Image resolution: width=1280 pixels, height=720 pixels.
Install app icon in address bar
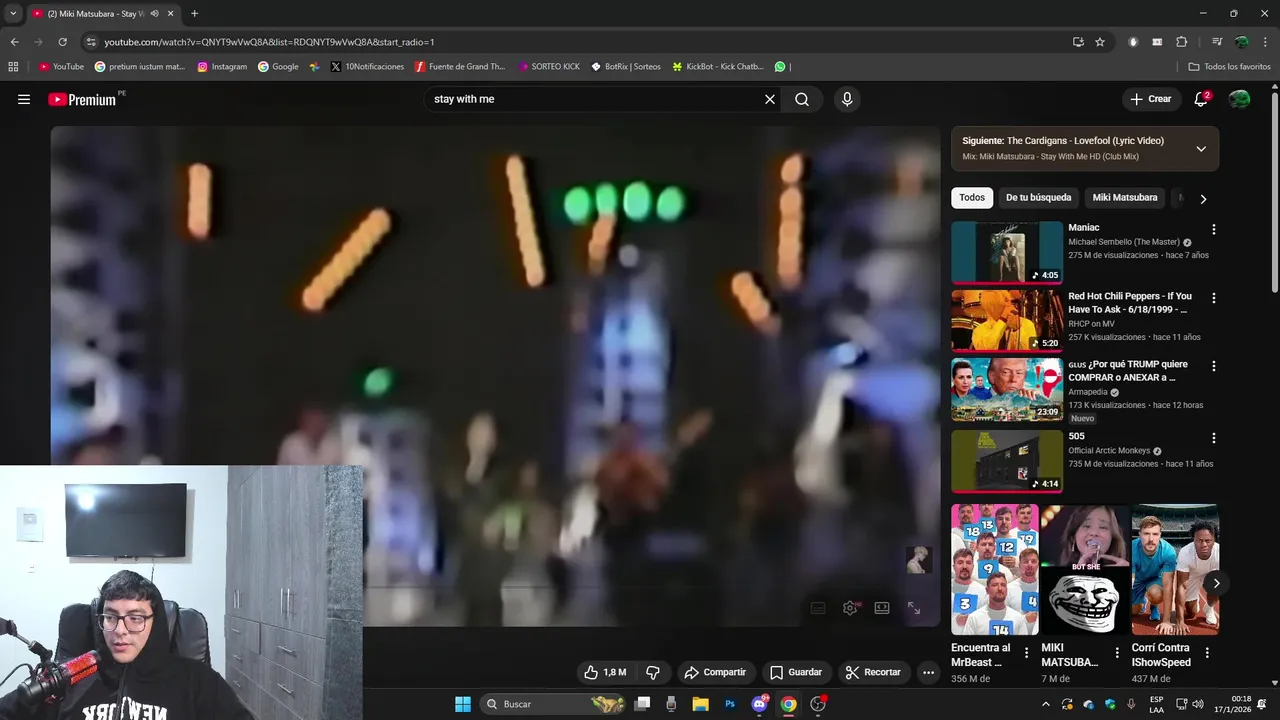pyautogui.click(x=1078, y=42)
